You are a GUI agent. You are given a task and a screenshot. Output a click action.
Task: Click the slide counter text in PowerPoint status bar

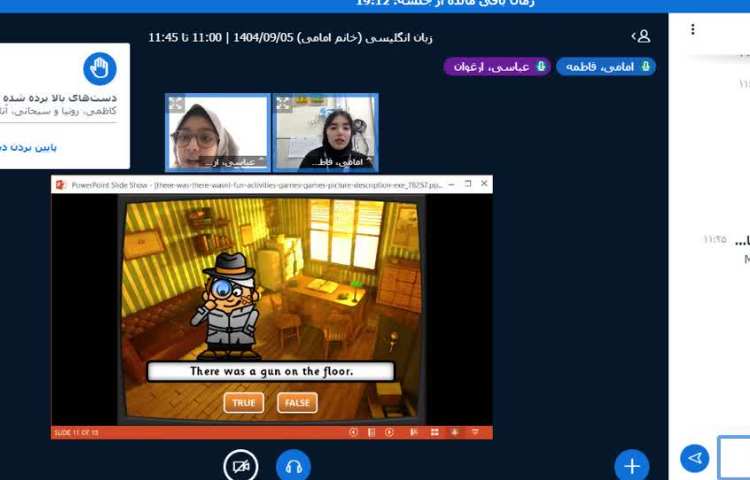[x=77, y=433]
